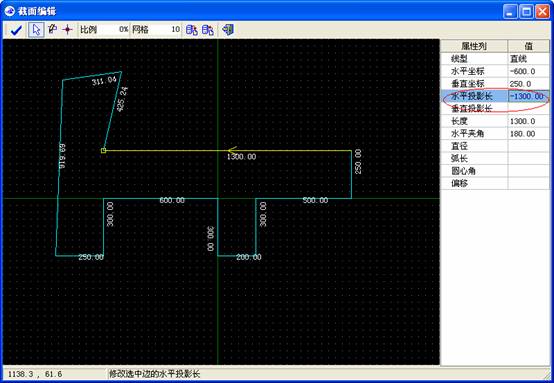Click the app icon in title bar

[x=10, y=11]
